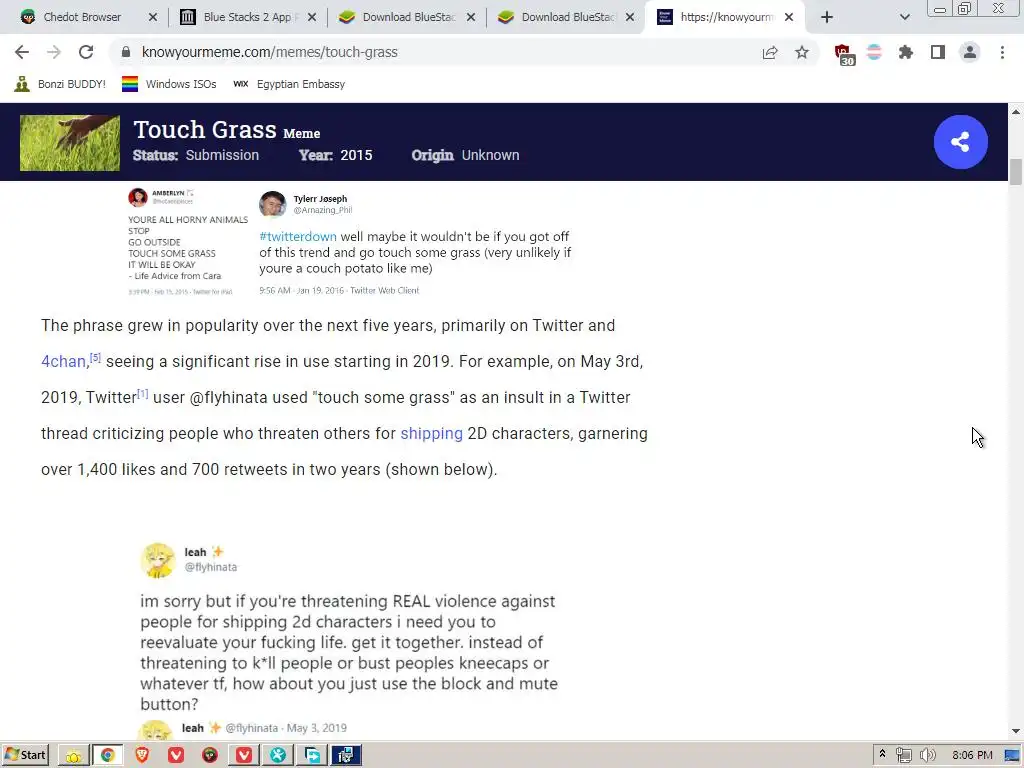The height and width of the screenshot is (768, 1024).
Task: Follow the shipping link
Action: pyautogui.click(x=431, y=434)
